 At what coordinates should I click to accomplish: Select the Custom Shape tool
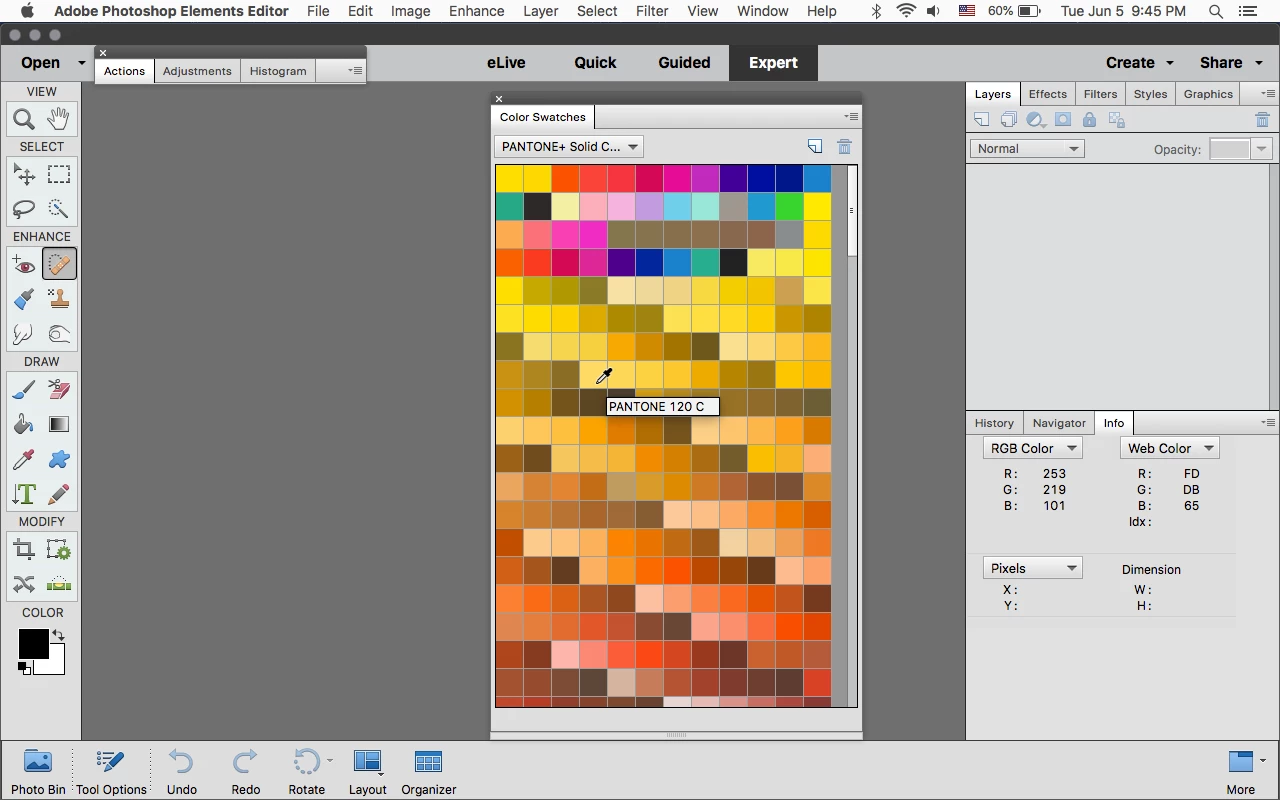pyautogui.click(x=59, y=459)
